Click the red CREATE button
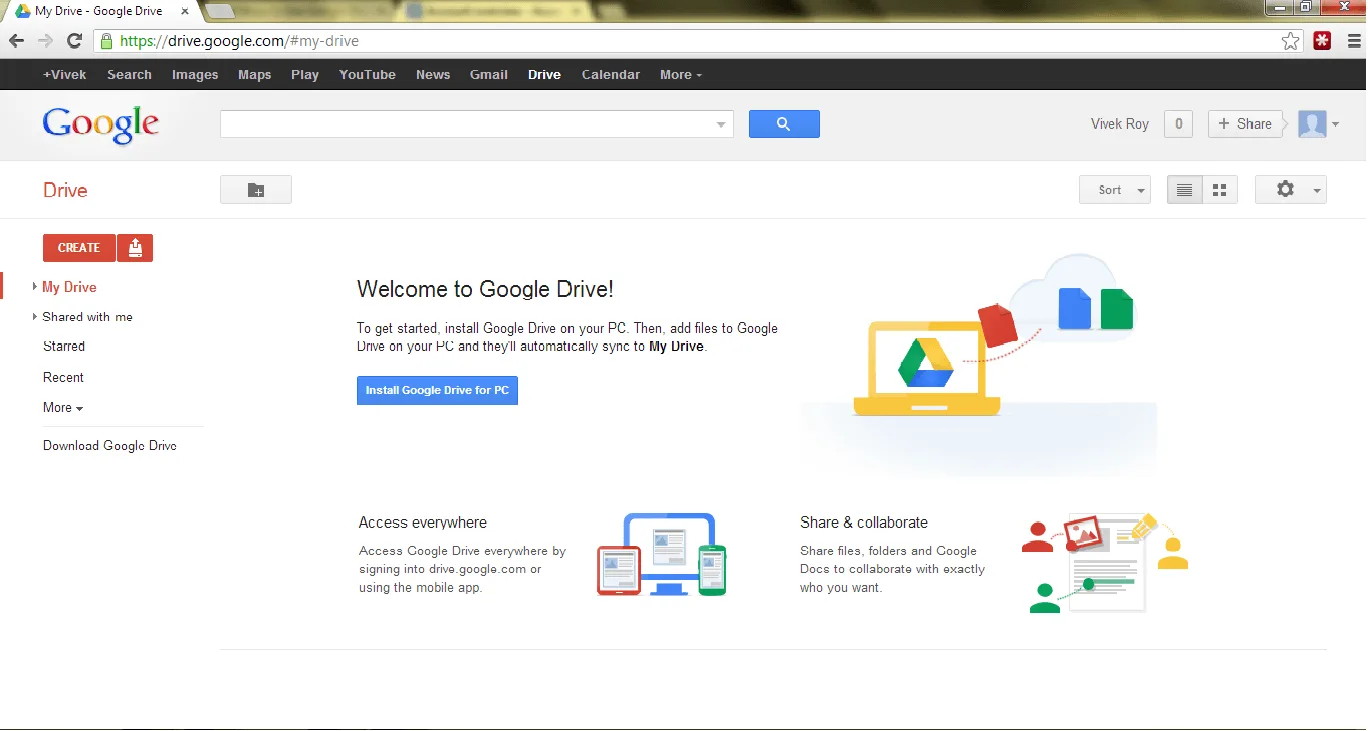The image size is (1368, 731). coord(79,247)
